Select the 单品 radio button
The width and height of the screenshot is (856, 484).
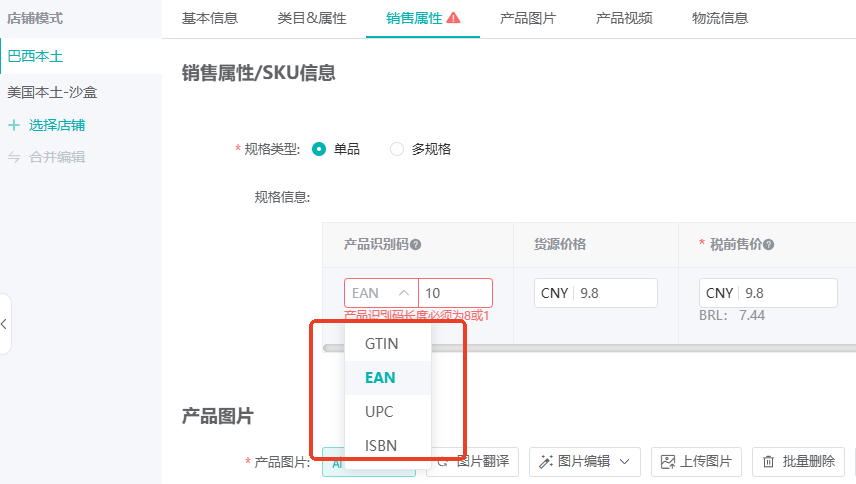[319, 149]
